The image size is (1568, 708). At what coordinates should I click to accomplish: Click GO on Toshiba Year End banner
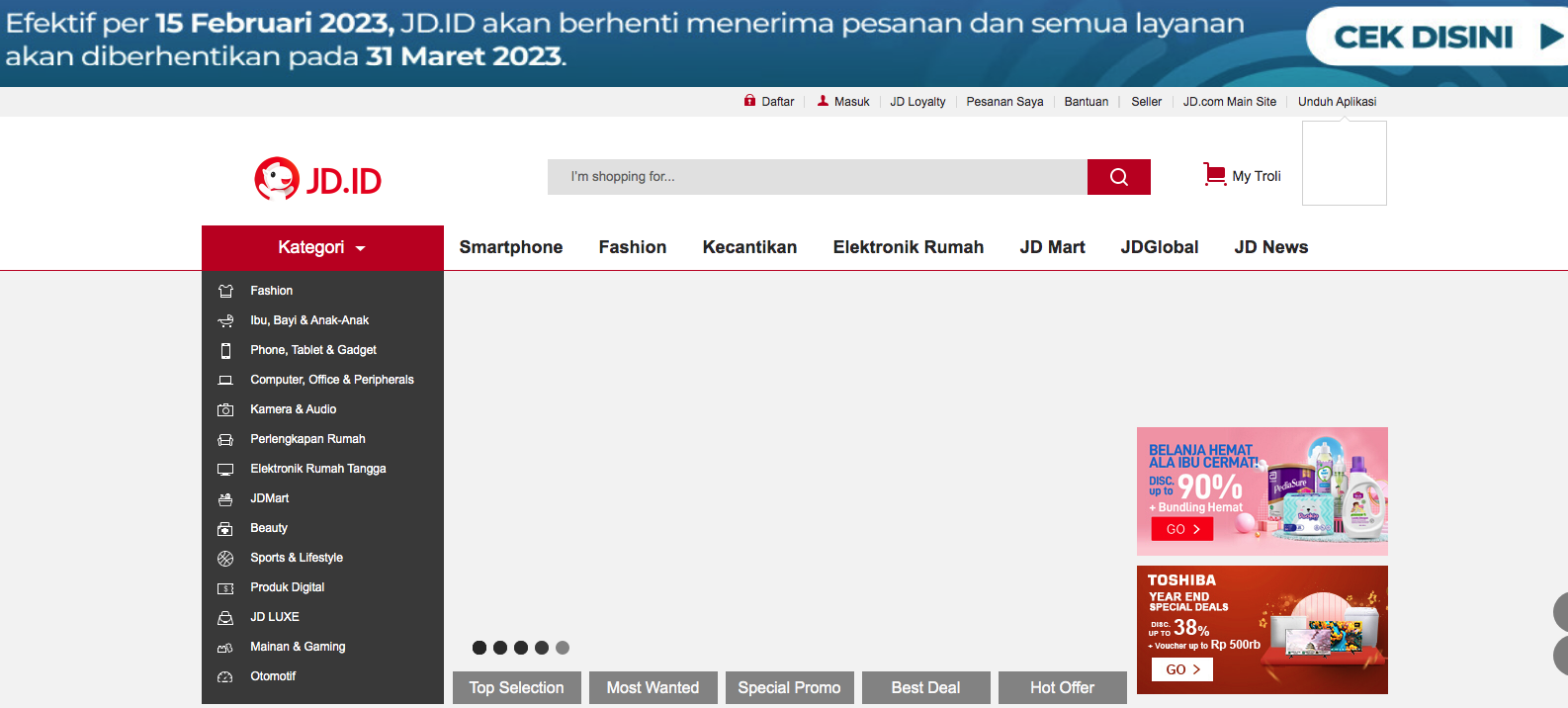1182,669
